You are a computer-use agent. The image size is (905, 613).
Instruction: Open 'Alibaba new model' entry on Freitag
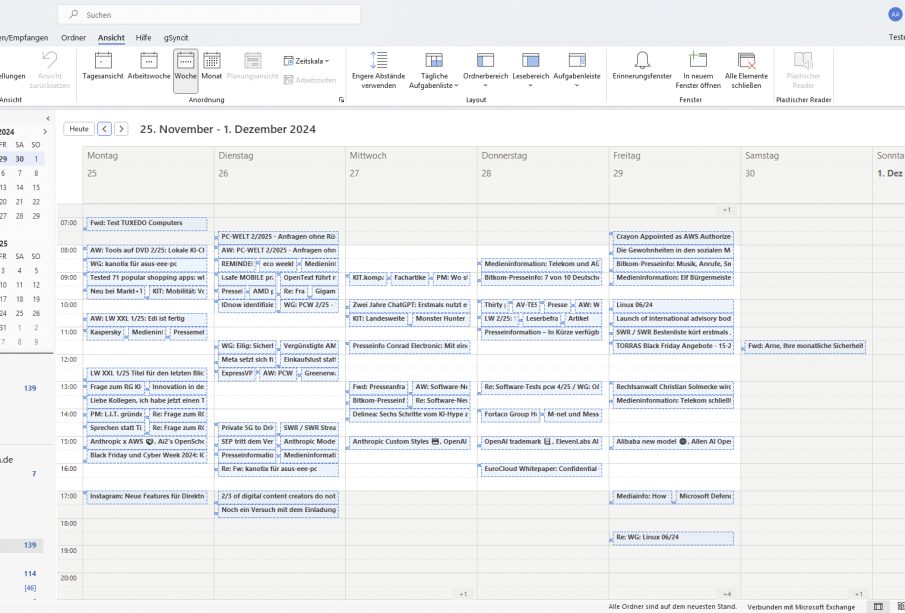[x=673, y=442]
